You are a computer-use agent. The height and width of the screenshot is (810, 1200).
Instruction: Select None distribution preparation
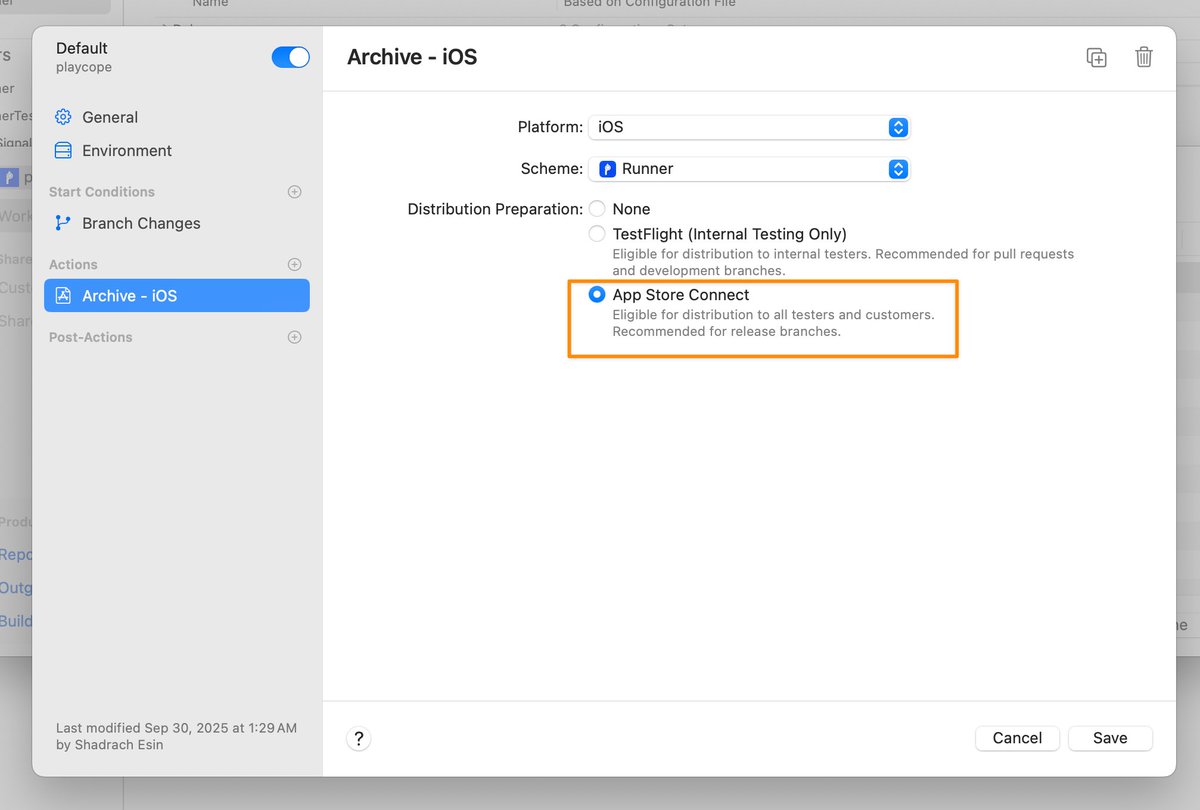pos(597,209)
